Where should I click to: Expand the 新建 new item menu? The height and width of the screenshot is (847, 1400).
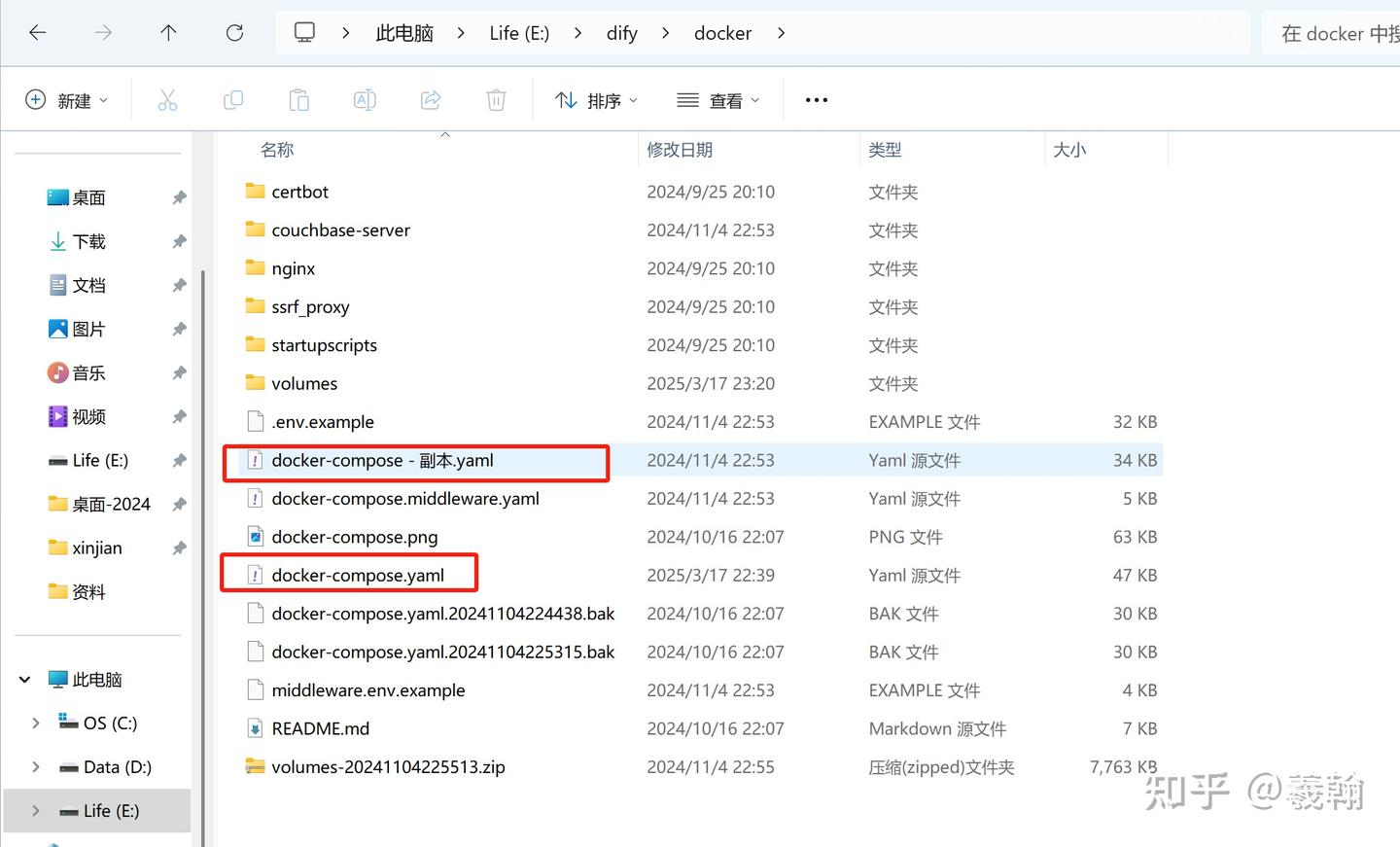65,99
